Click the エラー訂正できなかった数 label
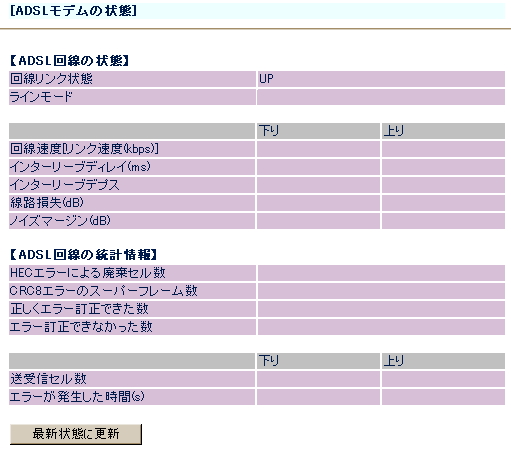This screenshot has width=511, height=456. click(x=81, y=327)
